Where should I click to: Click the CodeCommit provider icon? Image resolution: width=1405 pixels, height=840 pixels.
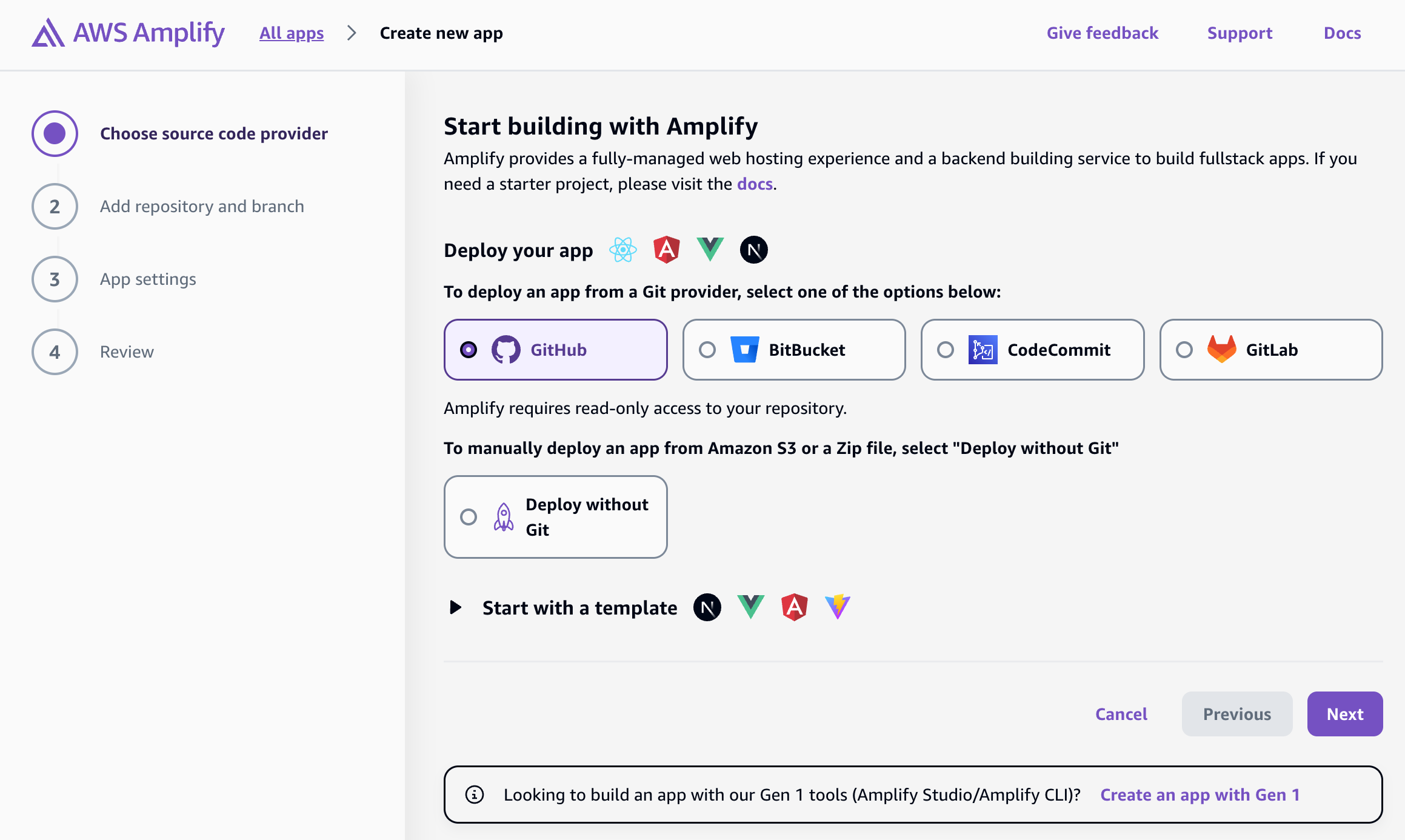983,350
